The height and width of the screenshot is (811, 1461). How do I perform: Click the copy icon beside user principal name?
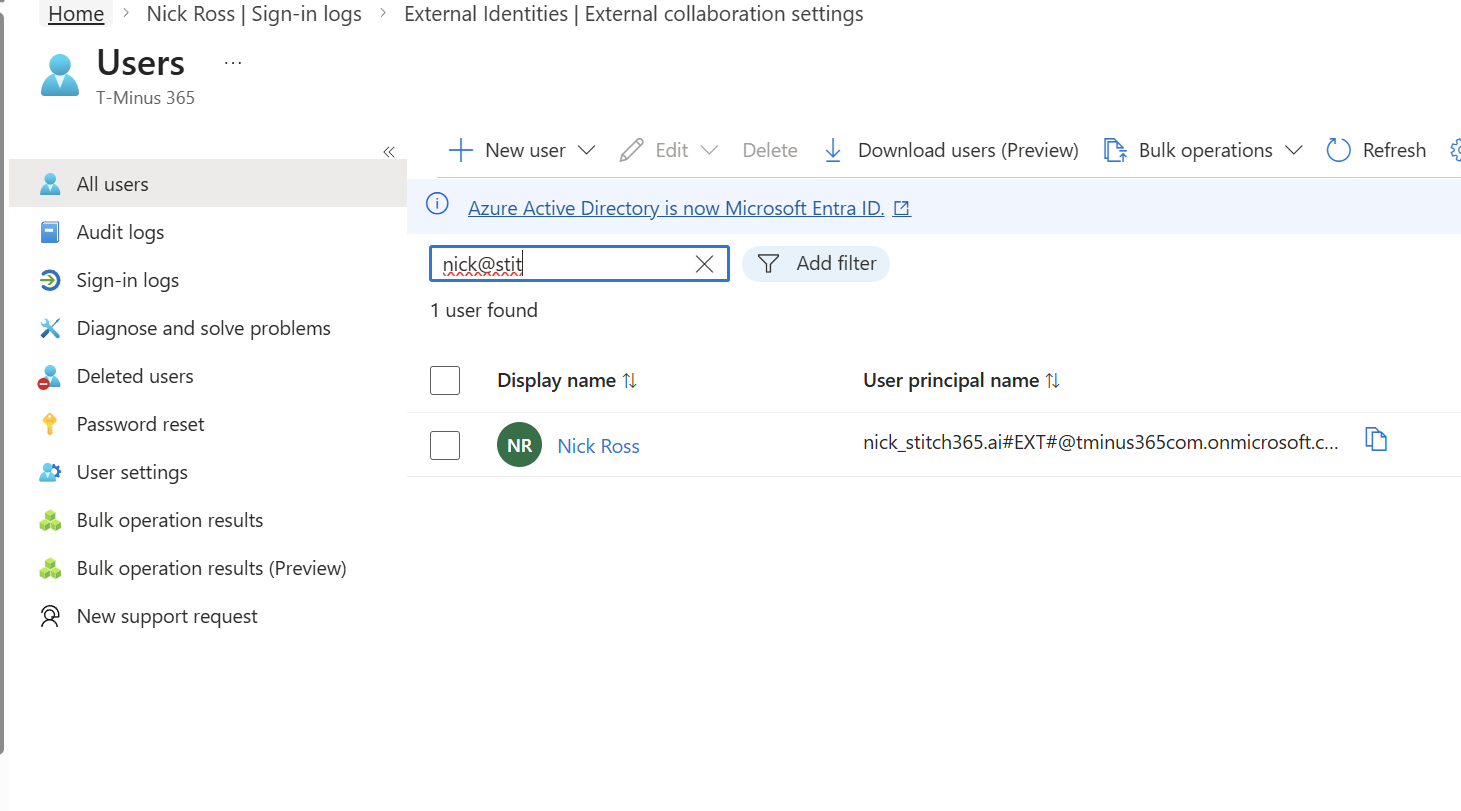coord(1376,440)
